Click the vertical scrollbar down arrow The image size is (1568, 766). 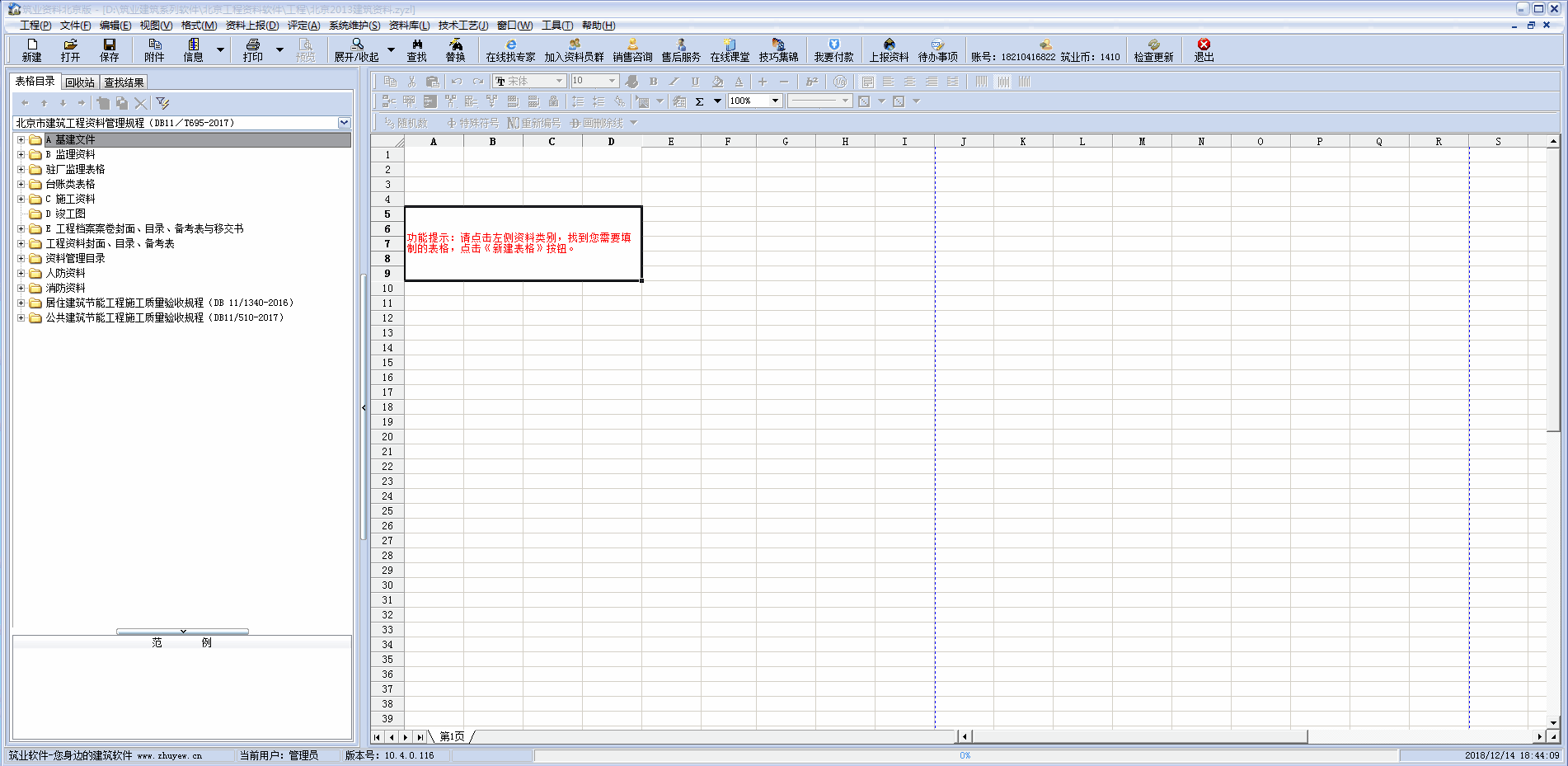(x=1553, y=722)
